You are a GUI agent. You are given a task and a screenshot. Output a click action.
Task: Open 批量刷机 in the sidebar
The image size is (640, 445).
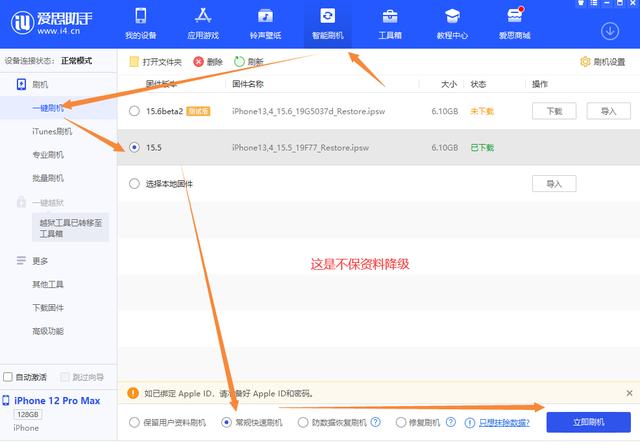[48, 178]
